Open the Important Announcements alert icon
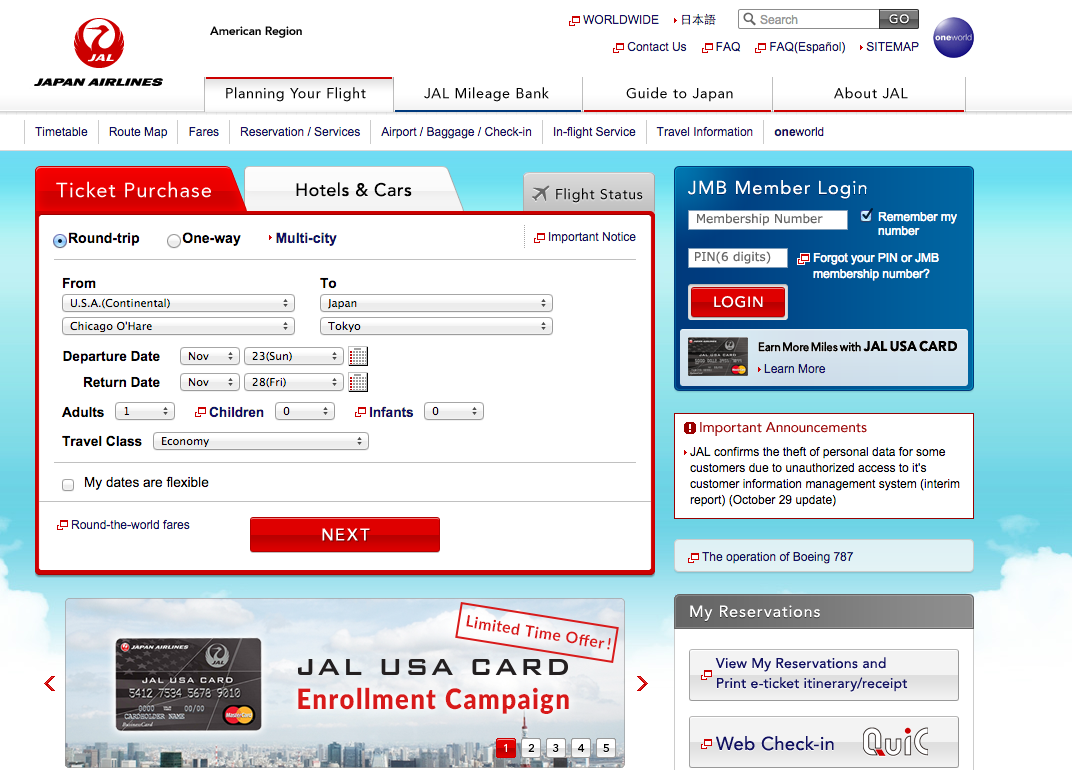 690,428
